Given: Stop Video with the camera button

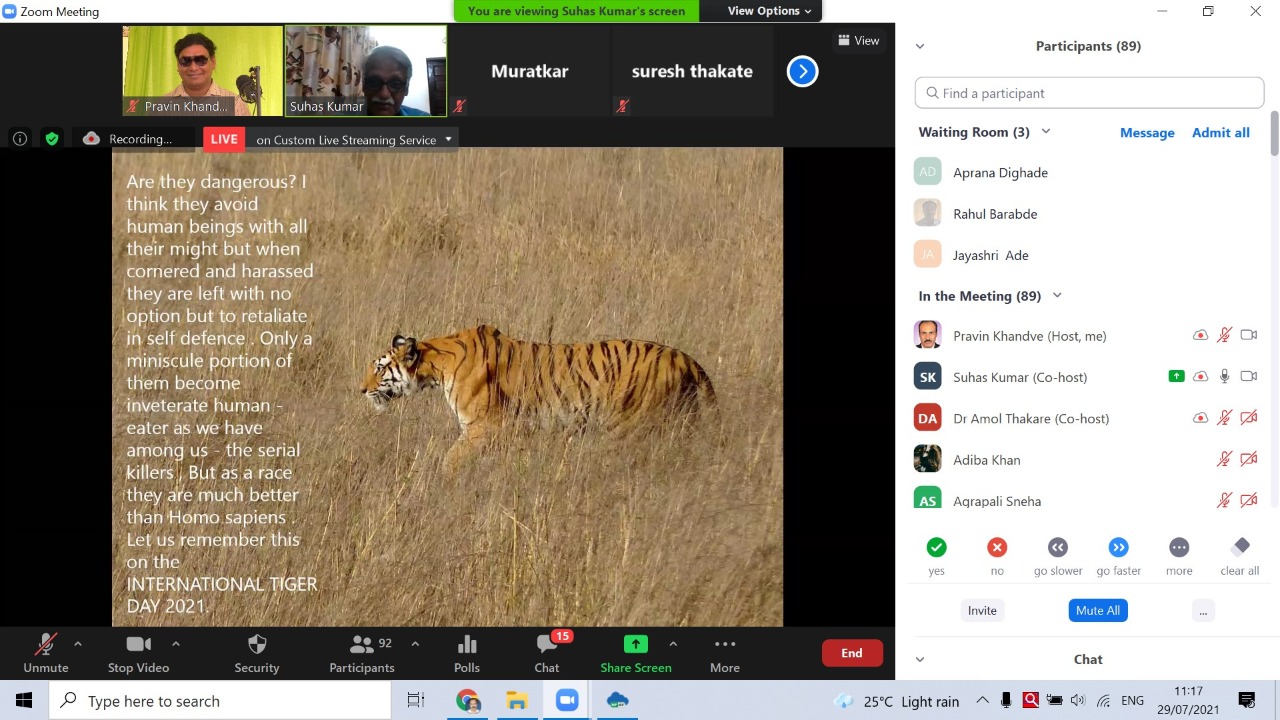Looking at the screenshot, I should coord(139,645).
